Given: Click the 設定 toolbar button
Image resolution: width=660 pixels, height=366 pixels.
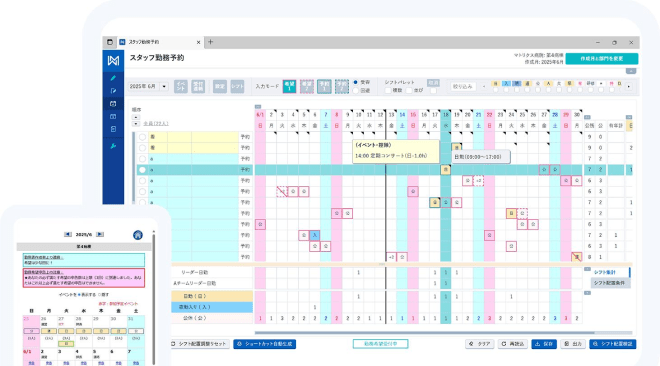Looking at the screenshot, I should tap(220, 86).
